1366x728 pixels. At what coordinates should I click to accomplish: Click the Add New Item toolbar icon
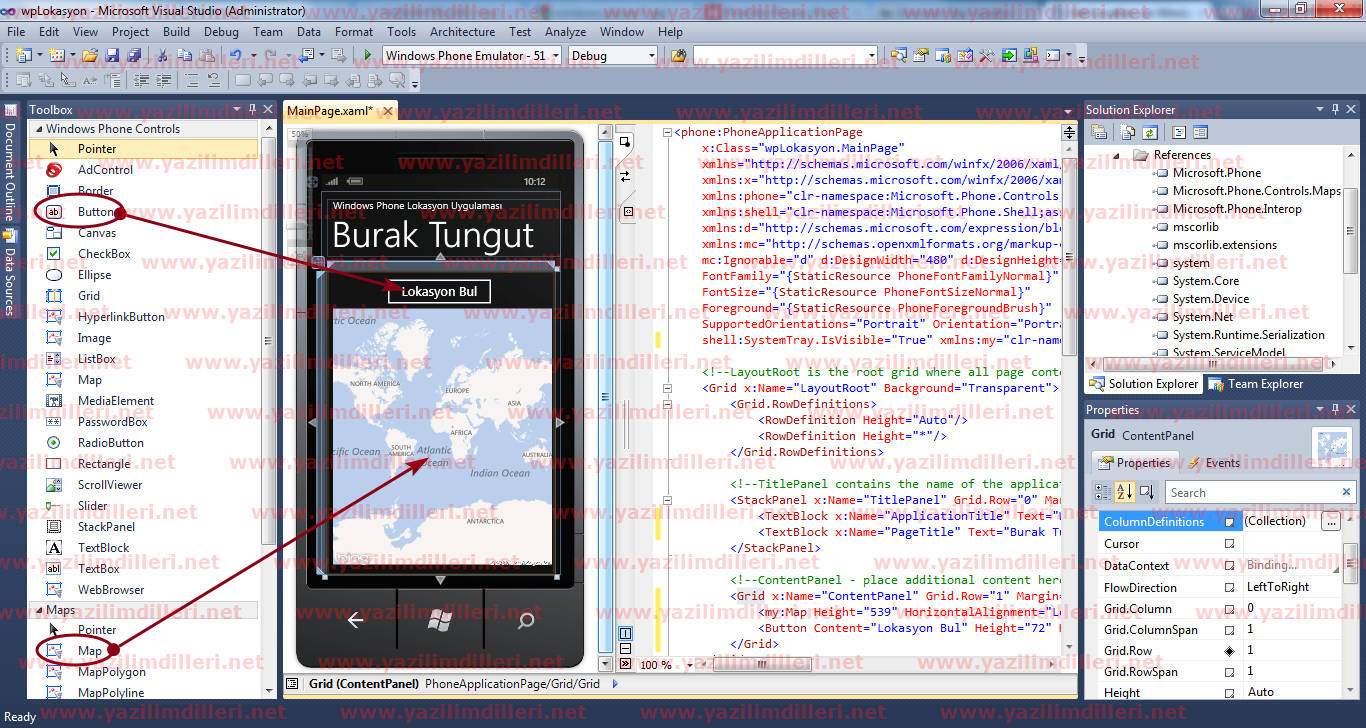point(56,56)
